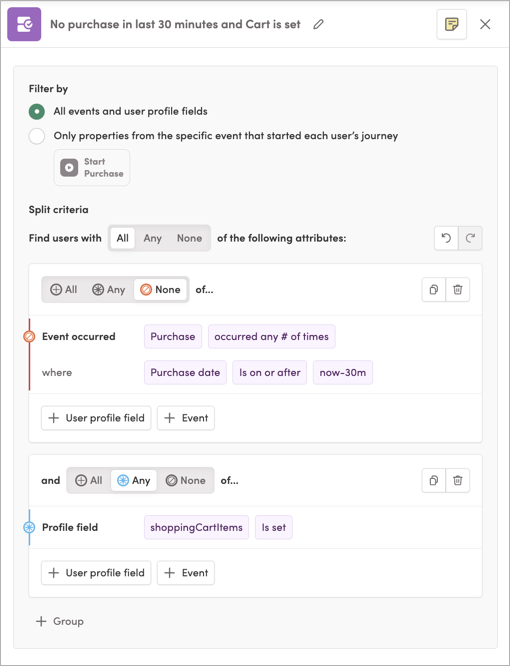Add Event to second group
This screenshot has height=666, width=510.
pos(186,573)
